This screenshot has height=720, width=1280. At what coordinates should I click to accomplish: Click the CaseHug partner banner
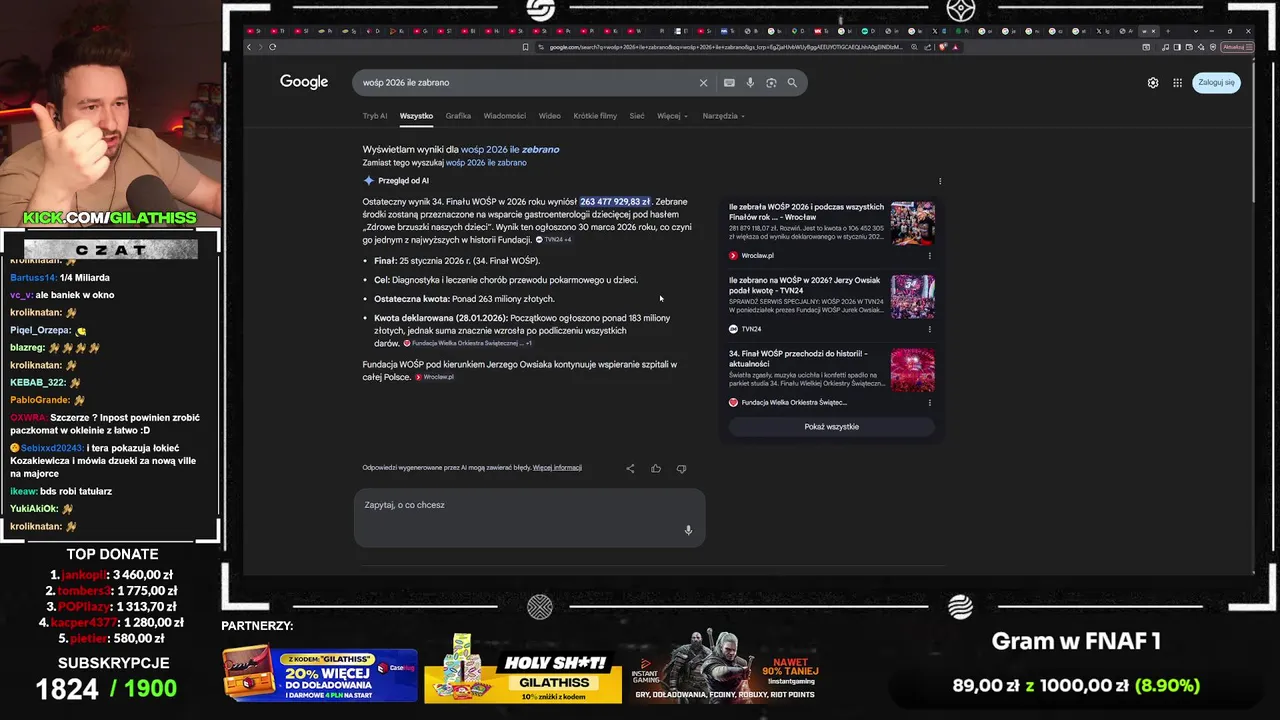click(x=320, y=674)
